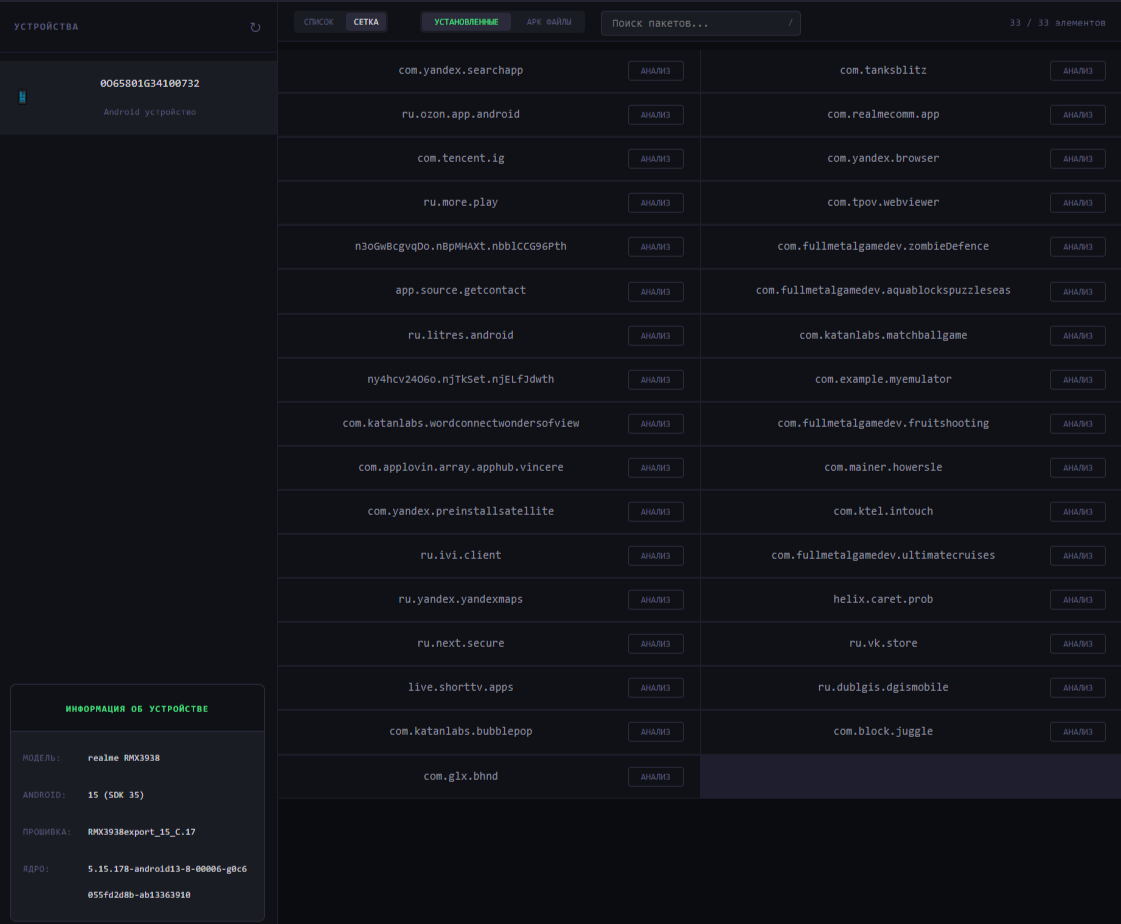Select package name com.example.myemulator
This screenshot has width=1121, height=924.
(883, 379)
